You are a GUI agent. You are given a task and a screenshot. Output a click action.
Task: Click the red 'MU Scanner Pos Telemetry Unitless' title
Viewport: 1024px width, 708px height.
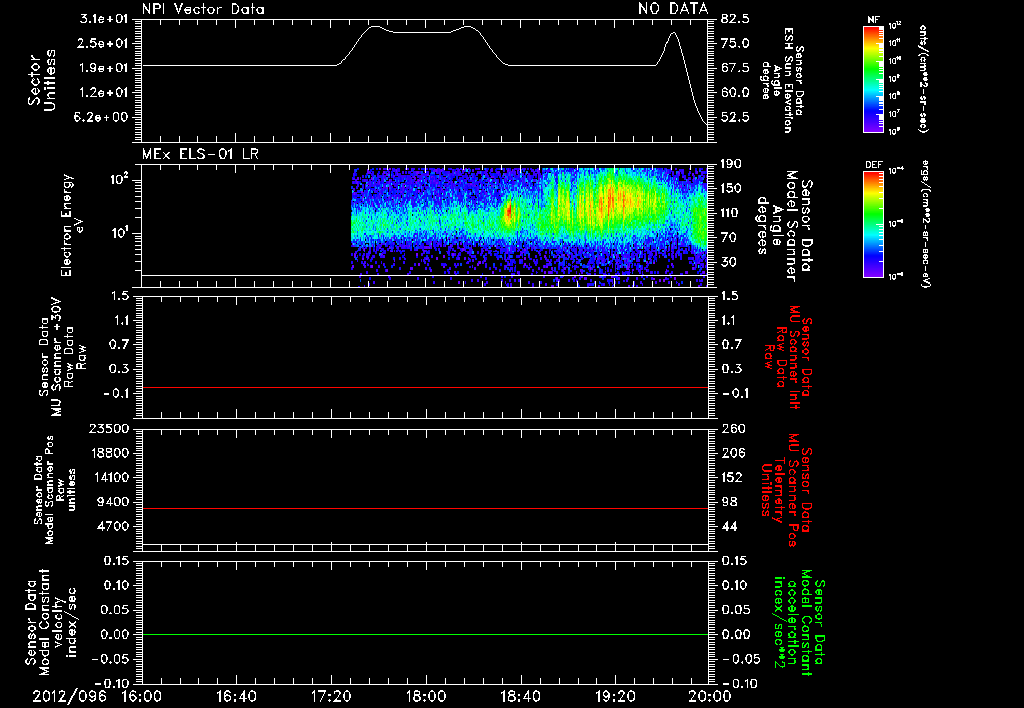[x=787, y=490]
